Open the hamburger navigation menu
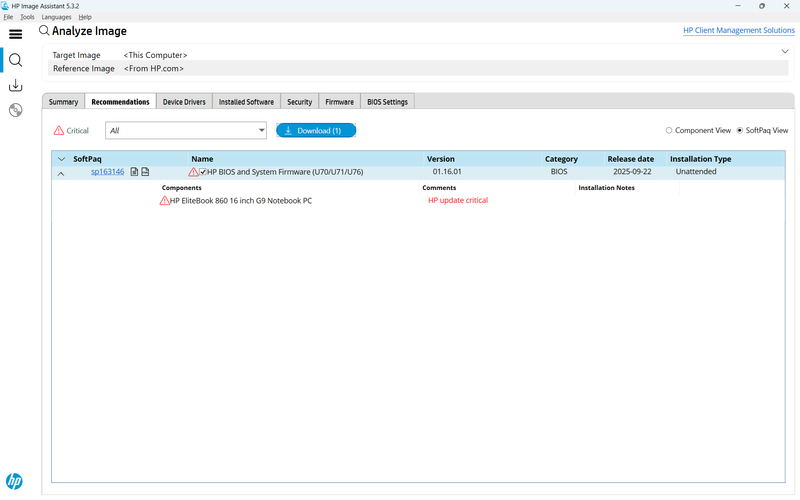Screen dimensions: 800x500 click(x=15, y=34)
